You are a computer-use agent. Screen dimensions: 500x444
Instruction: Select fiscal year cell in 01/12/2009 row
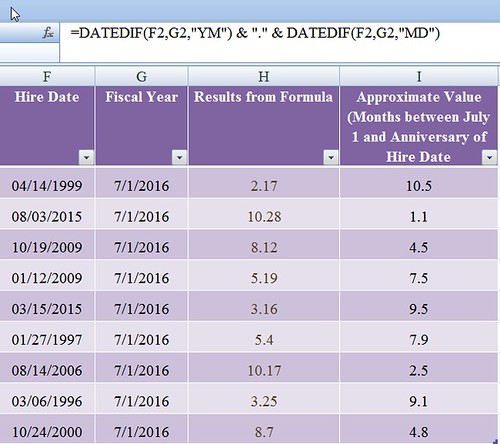pos(142,275)
